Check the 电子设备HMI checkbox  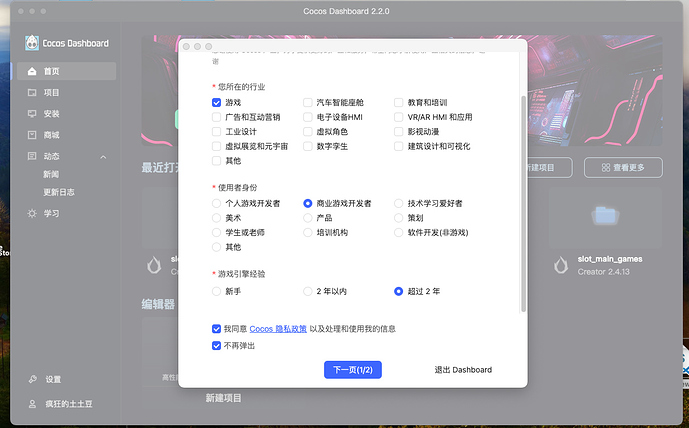[x=308, y=117]
